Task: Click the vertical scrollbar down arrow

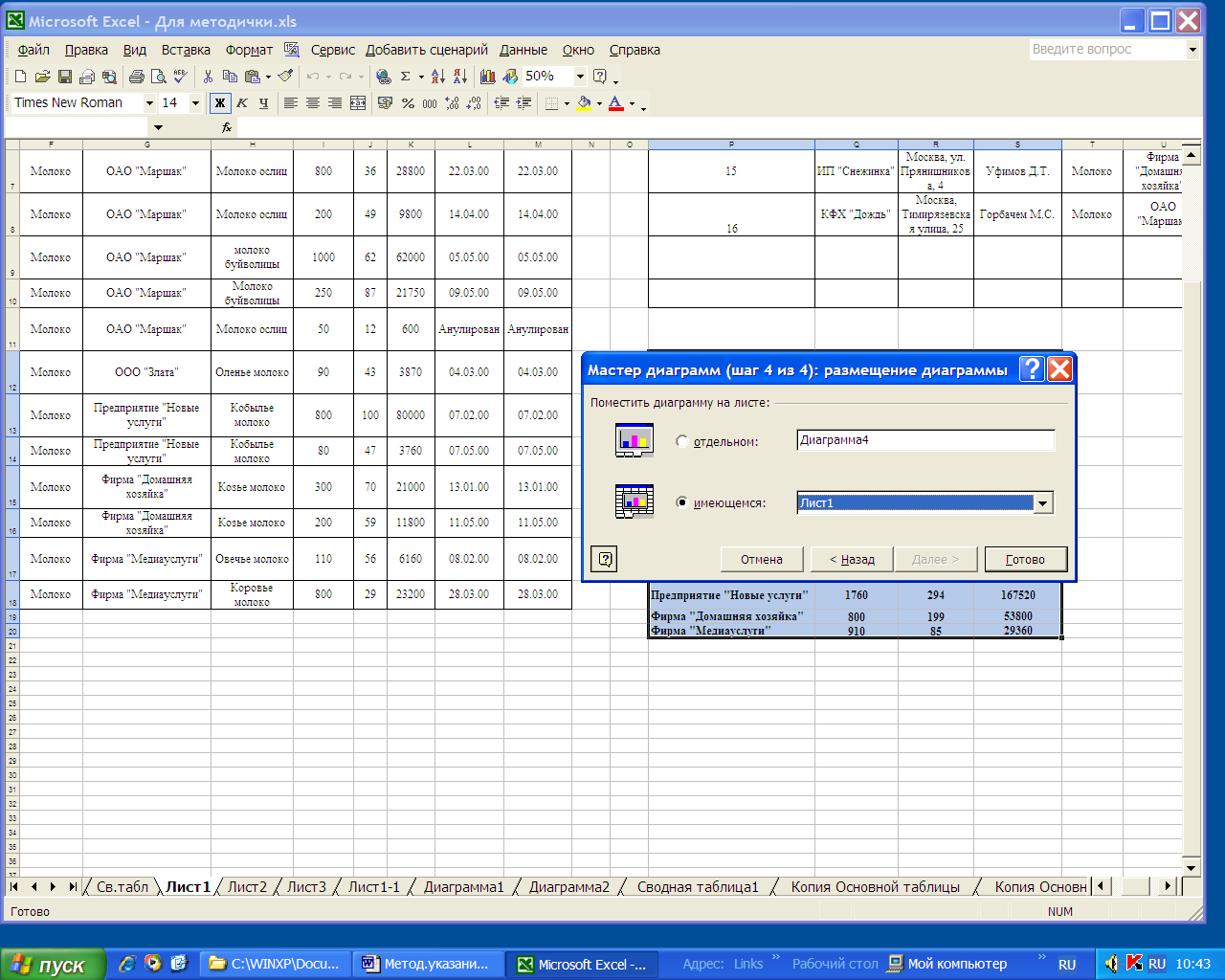Action: tap(1192, 868)
